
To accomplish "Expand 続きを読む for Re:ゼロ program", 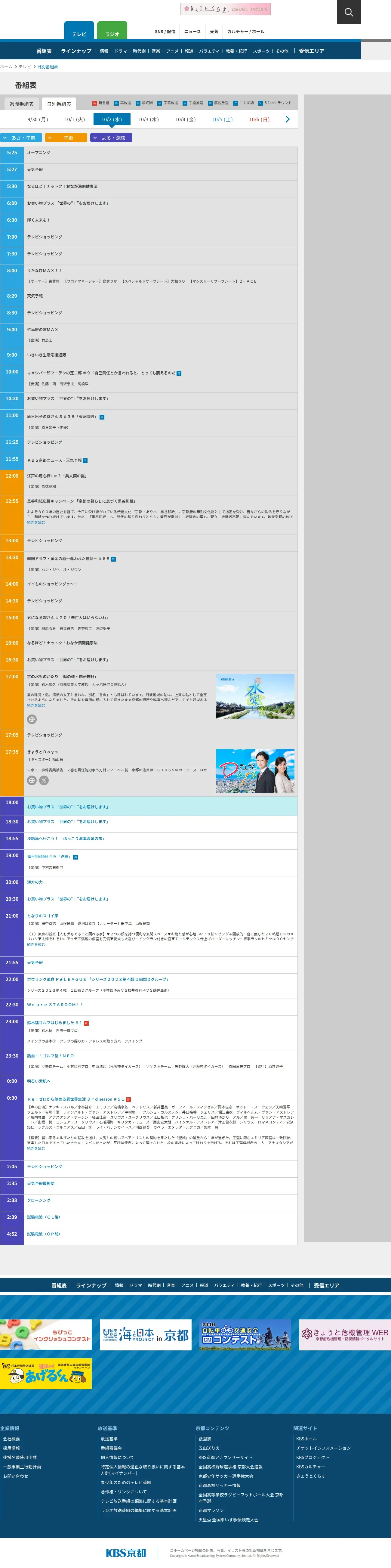I will click(36, 1148).
